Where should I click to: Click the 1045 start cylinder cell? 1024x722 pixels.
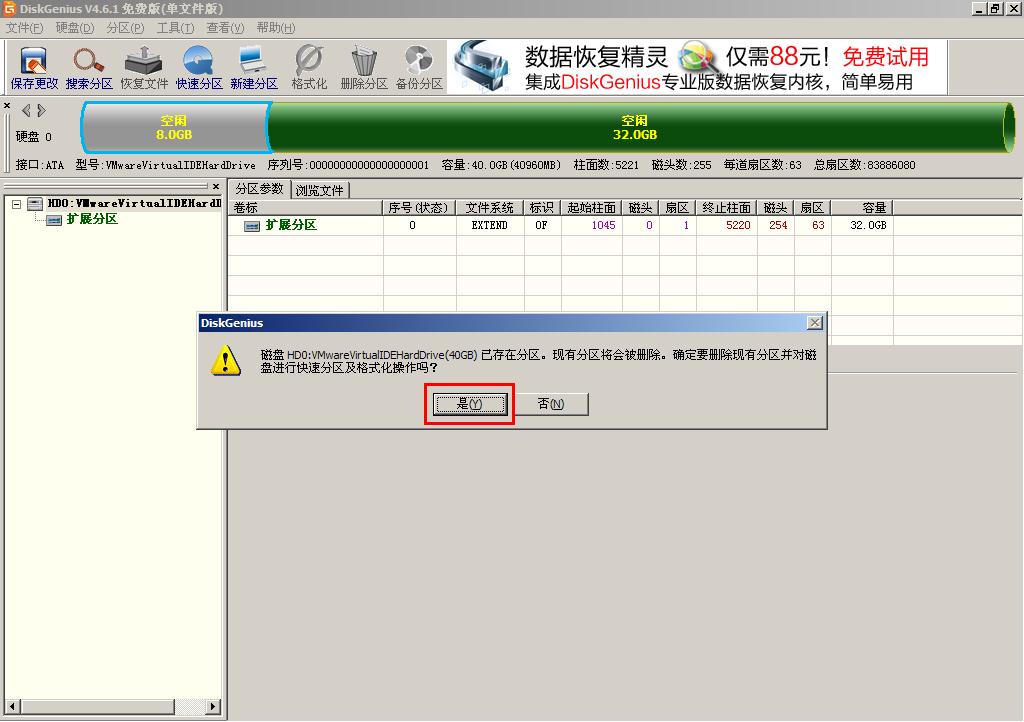(592, 225)
